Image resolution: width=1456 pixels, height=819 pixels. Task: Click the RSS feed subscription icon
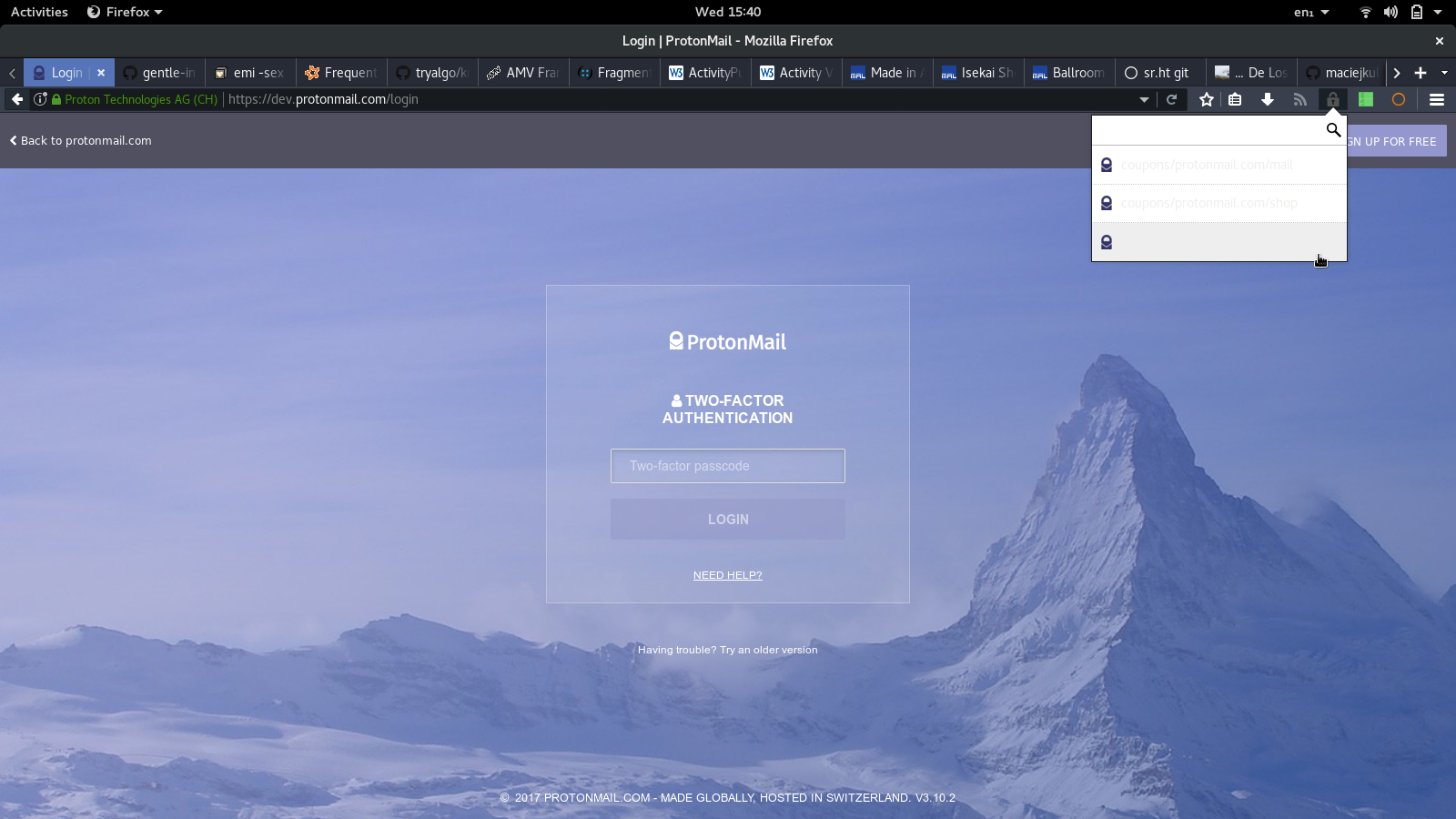tap(1300, 99)
